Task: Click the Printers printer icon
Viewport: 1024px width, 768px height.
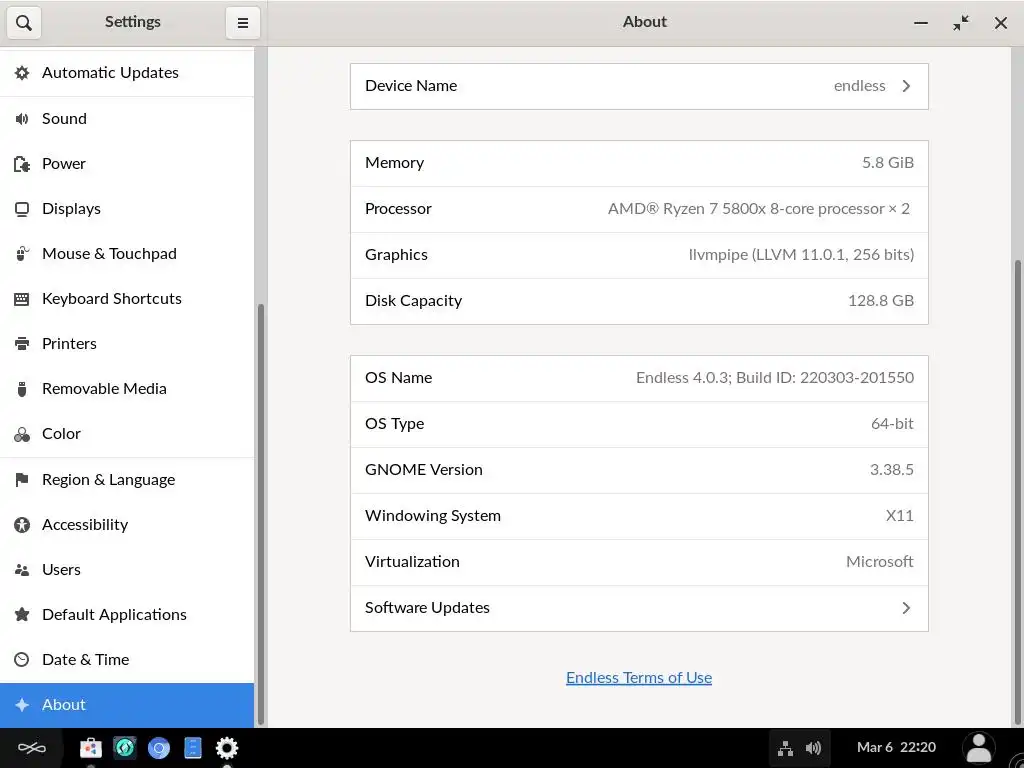Action: (x=22, y=344)
